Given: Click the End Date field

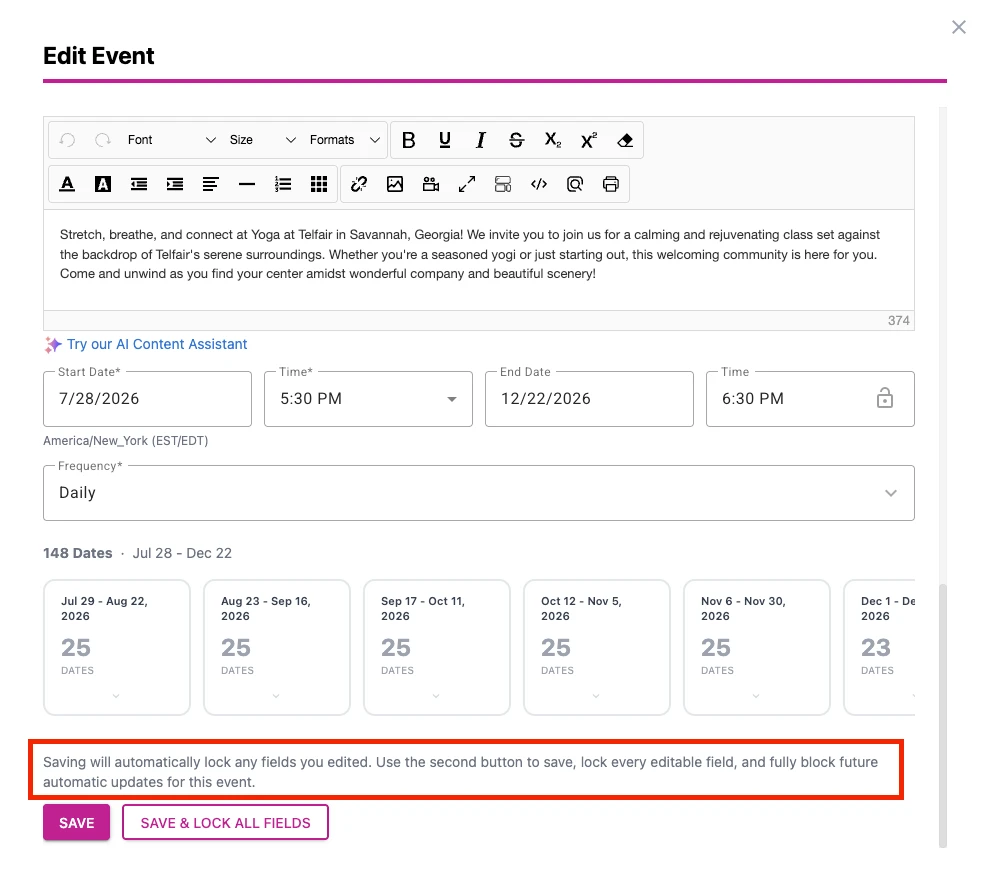Looking at the screenshot, I should coord(589,399).
